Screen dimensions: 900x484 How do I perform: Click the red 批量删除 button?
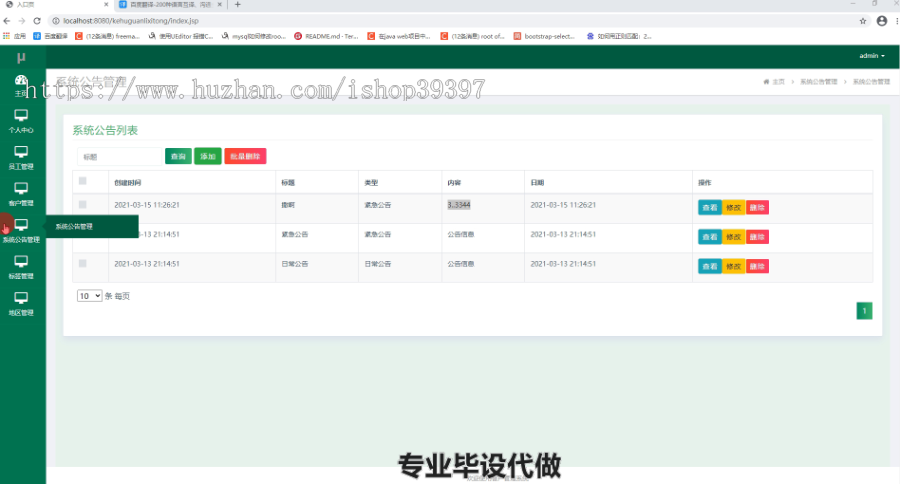coord(245,156)
